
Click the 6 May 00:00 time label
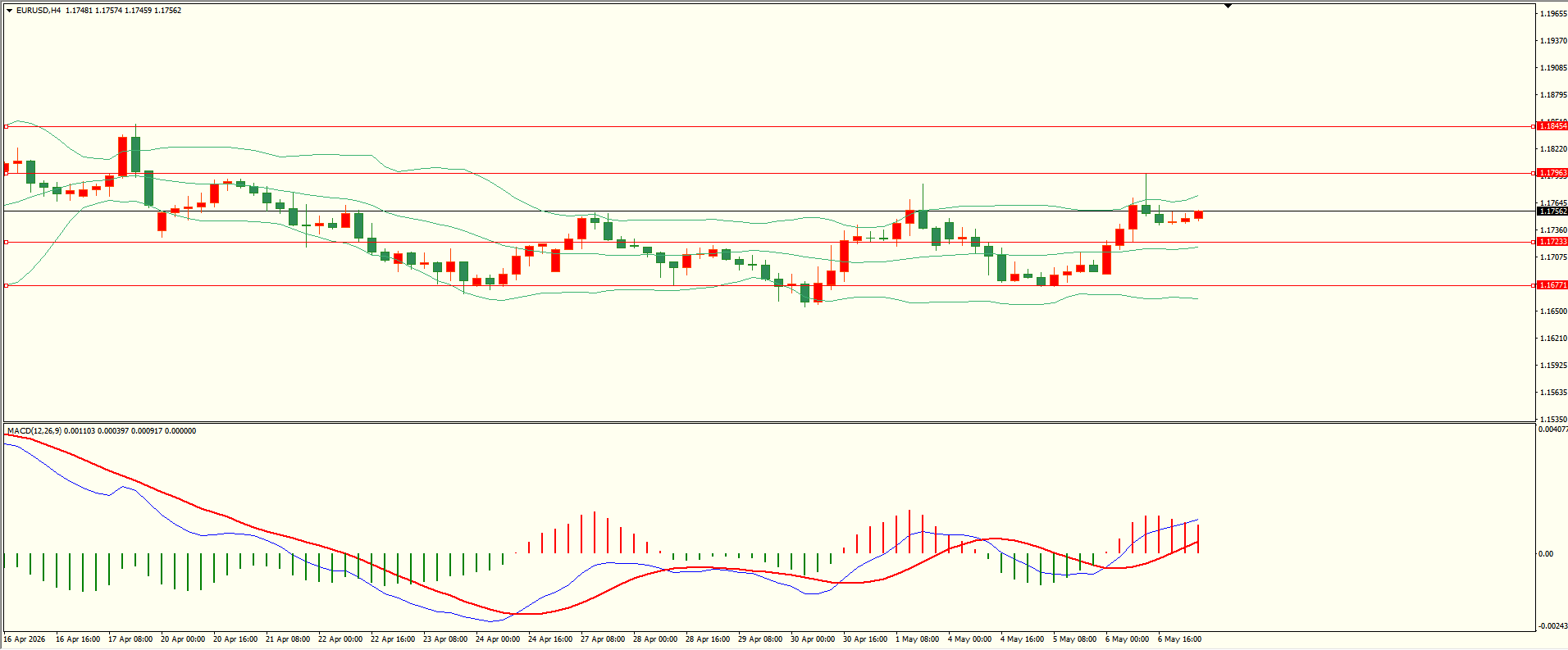[1128, 639]
